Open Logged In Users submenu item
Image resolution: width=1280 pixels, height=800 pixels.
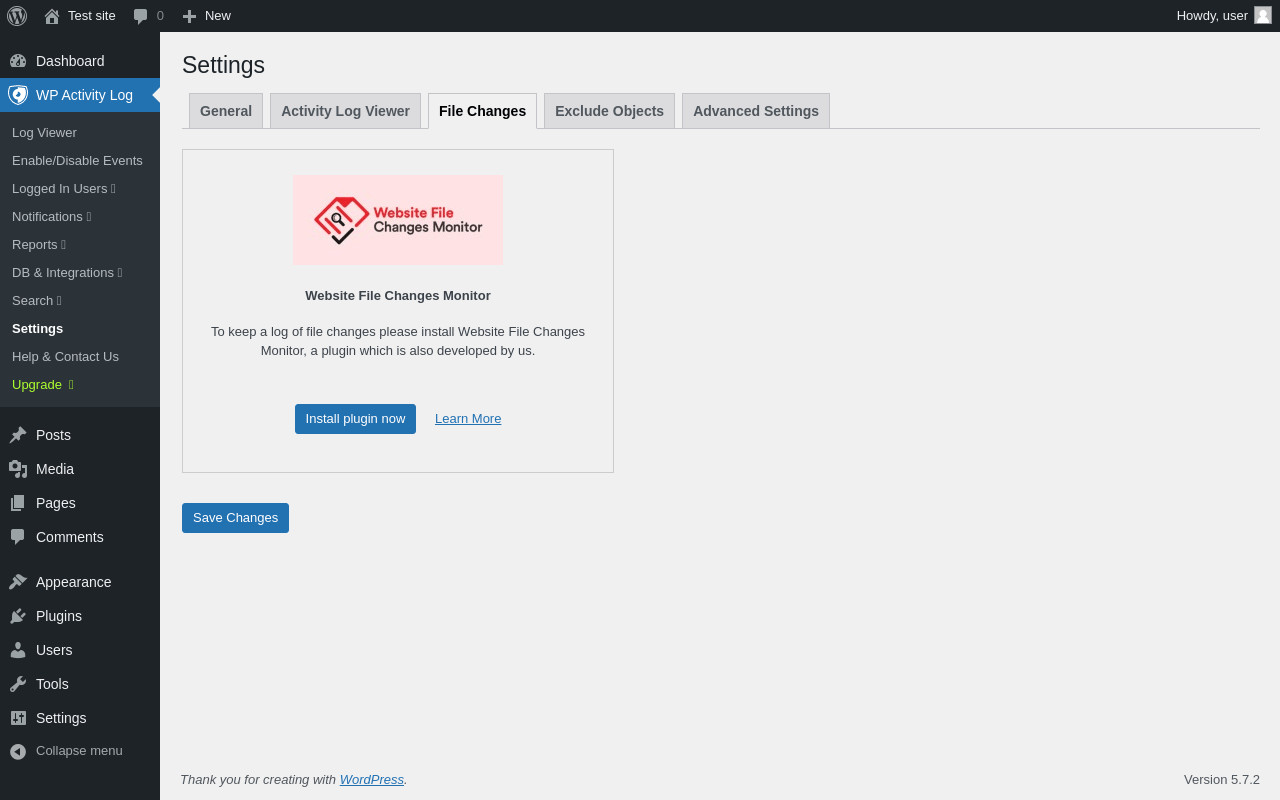[80, 189]
